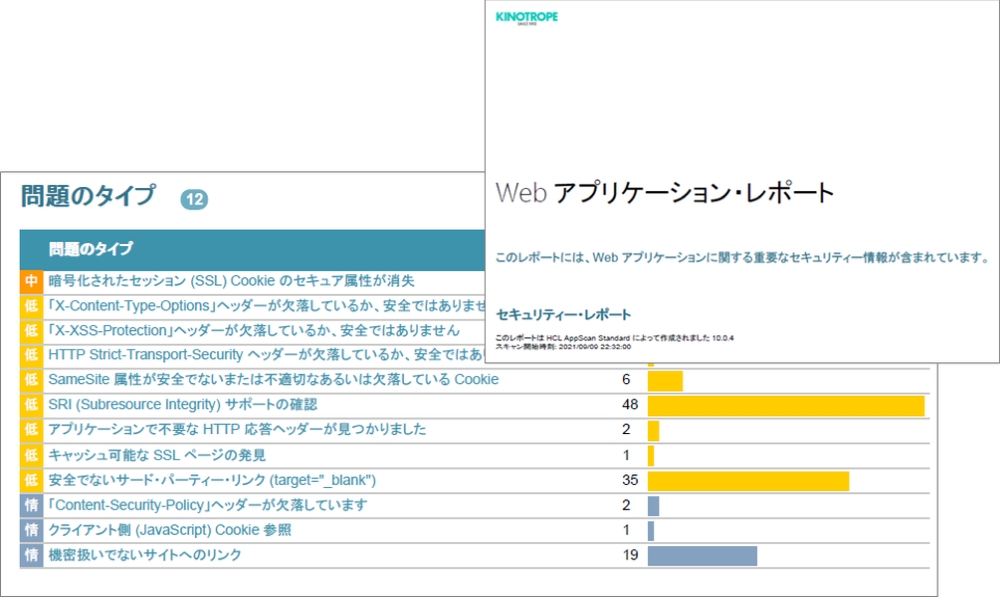The width and height of the screenshot is (1000, 597).
Task: Click the low severity badge beside SRI row
Action: pos(31,405)
